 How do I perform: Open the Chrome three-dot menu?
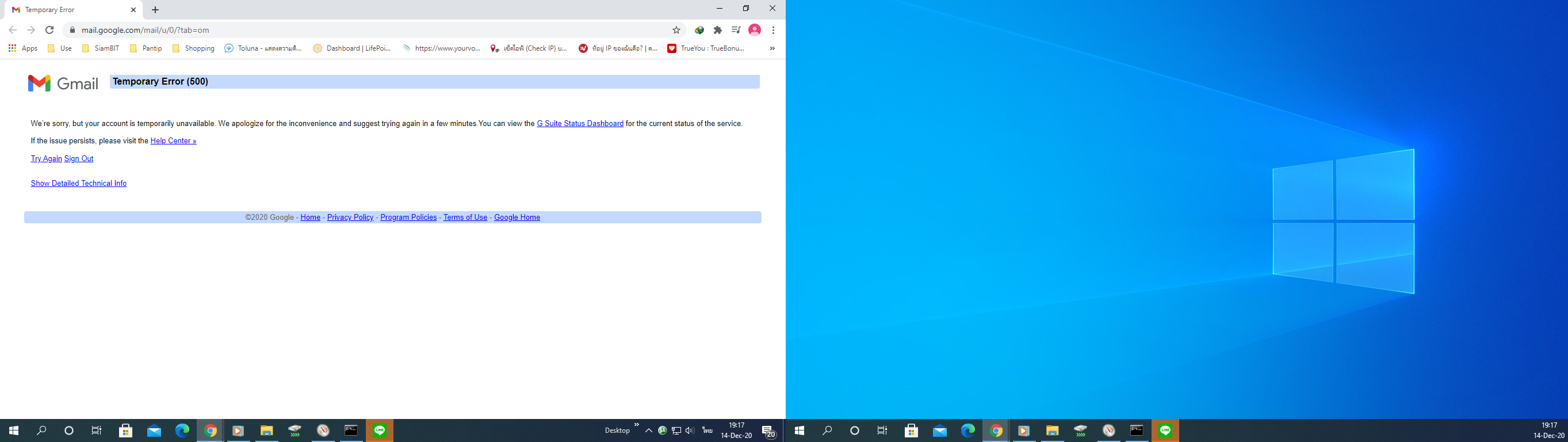[773, 30]
